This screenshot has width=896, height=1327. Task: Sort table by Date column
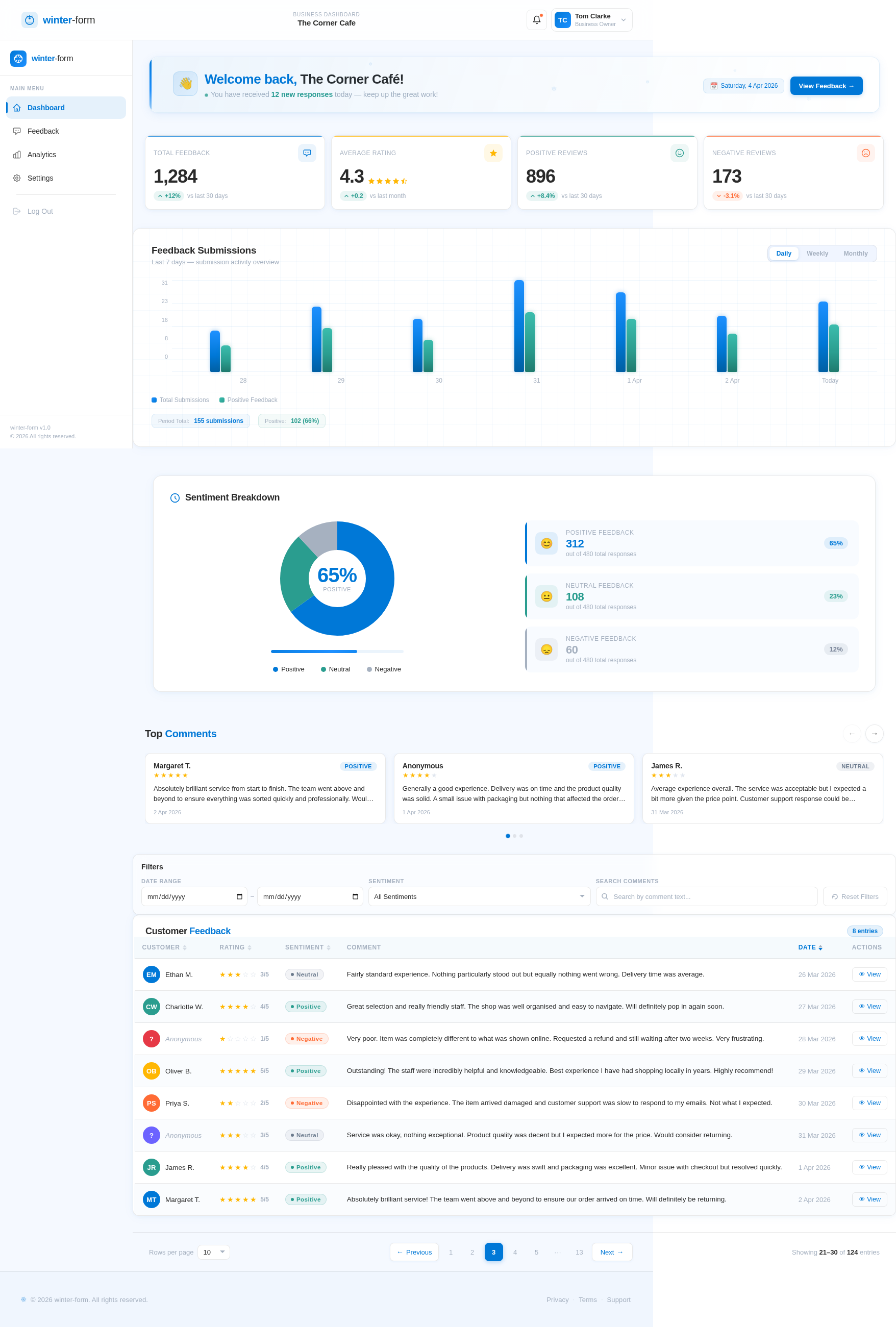pyautogui.click(x=810, y=947)
